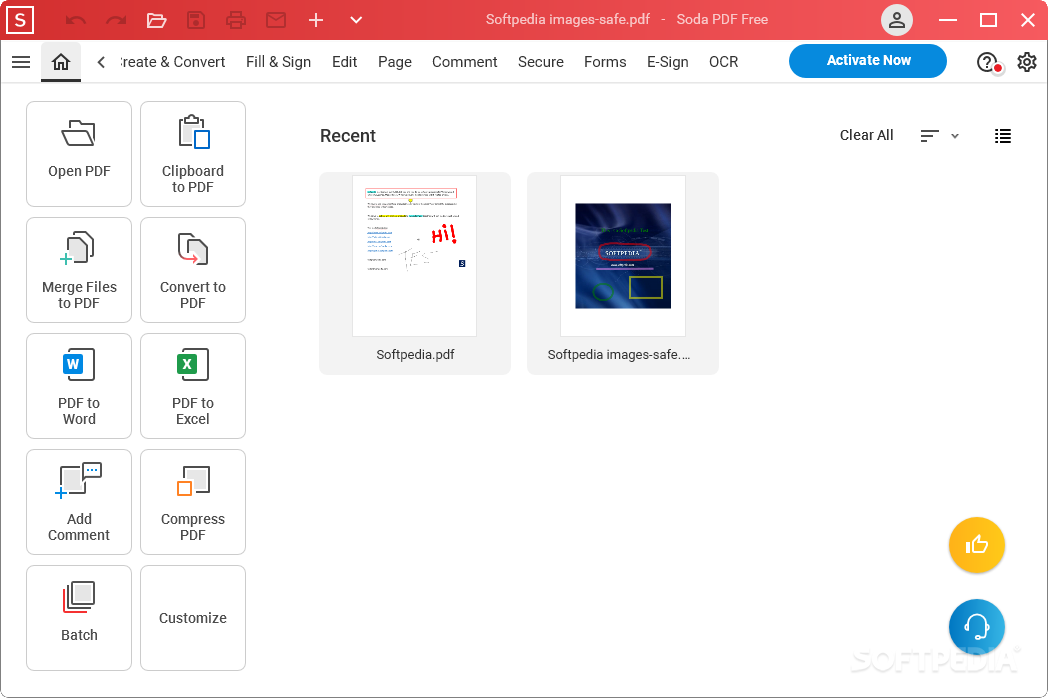Open support chat headset button

[x=976, y=627]
